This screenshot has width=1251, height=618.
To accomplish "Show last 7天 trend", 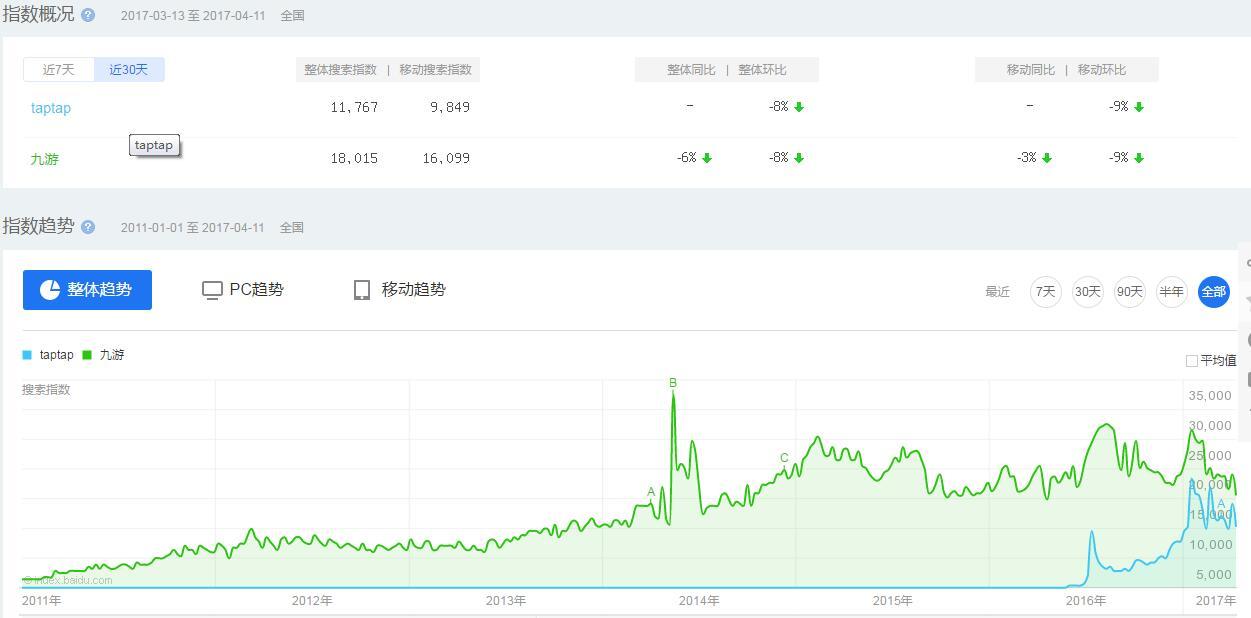I will (x=1045, y=292).
